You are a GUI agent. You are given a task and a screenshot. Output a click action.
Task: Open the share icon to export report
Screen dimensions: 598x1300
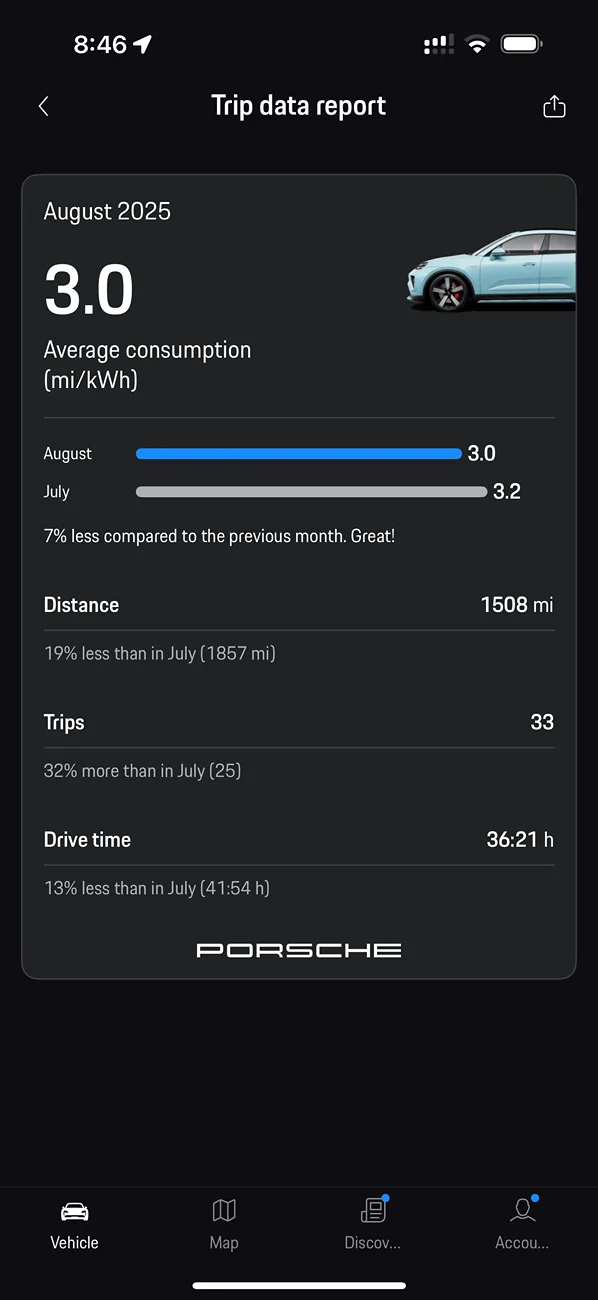pos(554,105)
